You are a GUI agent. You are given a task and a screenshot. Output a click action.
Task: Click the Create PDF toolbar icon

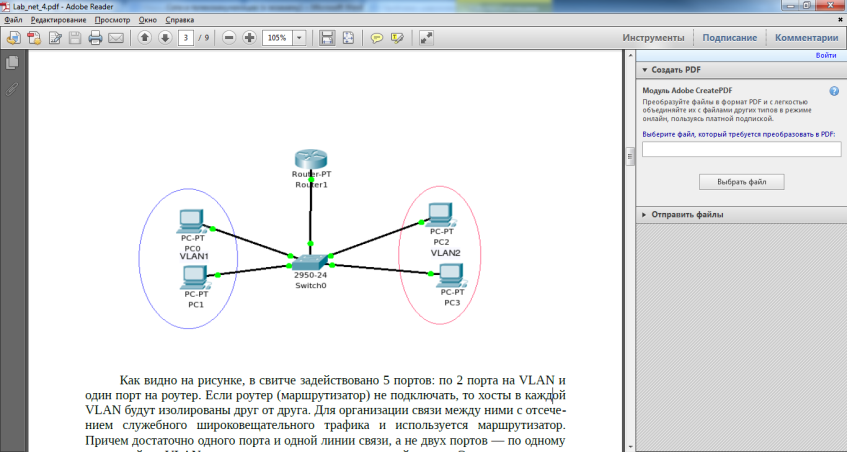34,38
